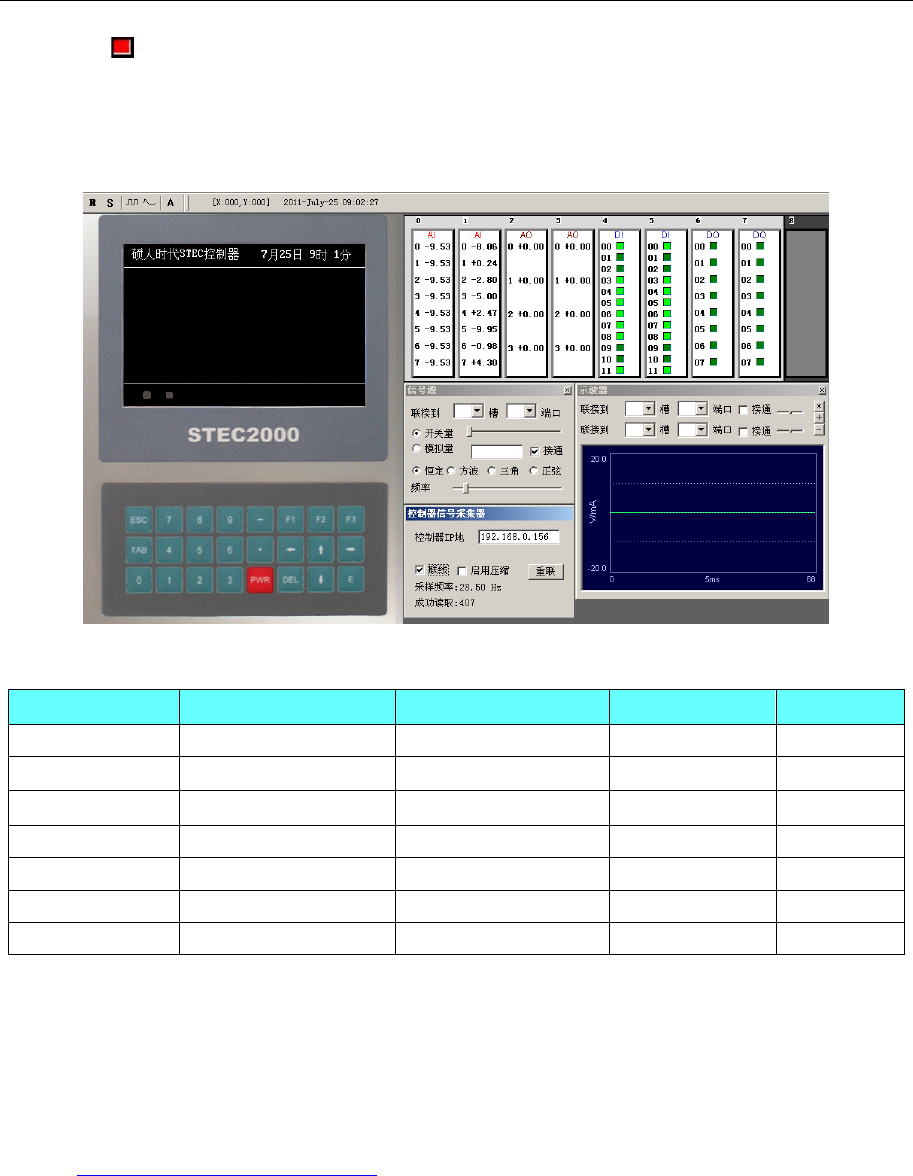Click the A toolbar icon
The height and width of the screenshot is (1176, 913).
170,202
